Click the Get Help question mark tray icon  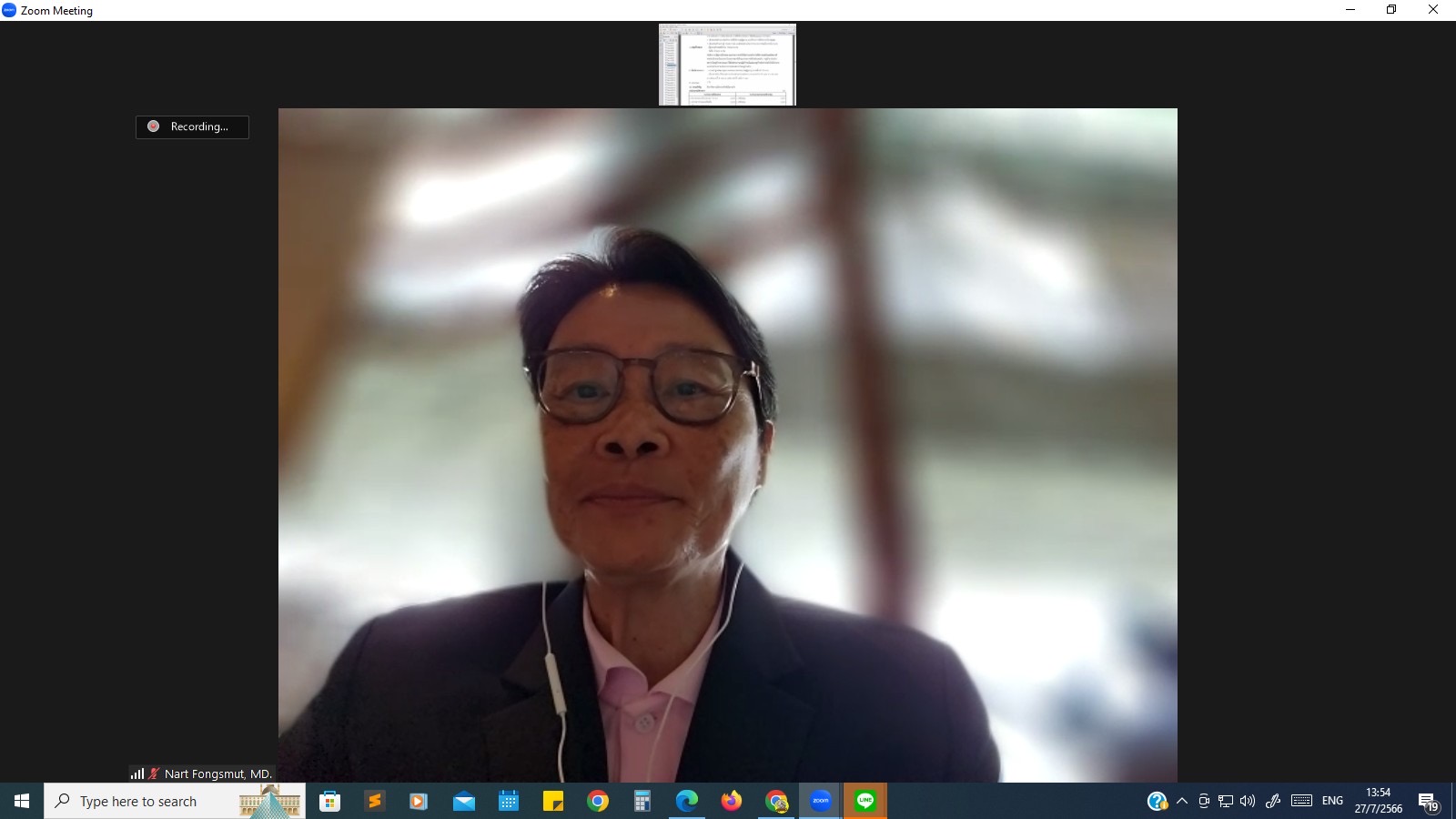[x=1157, y=801]
